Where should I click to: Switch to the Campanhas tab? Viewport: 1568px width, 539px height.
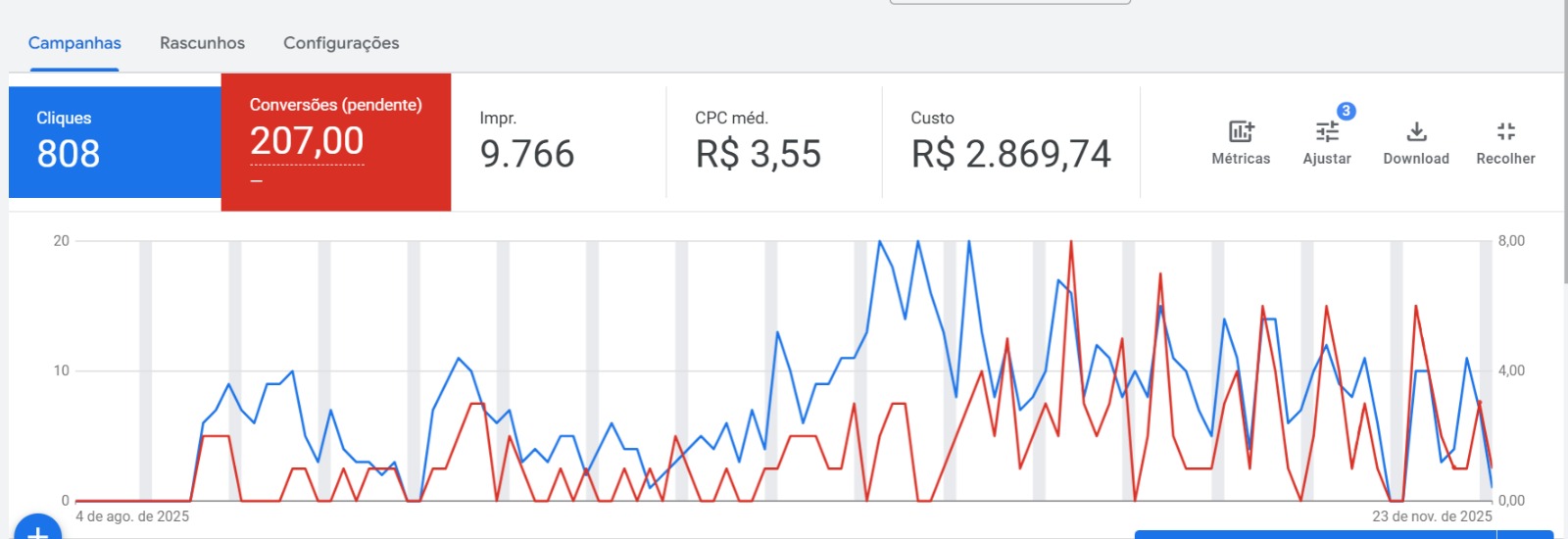74,43
